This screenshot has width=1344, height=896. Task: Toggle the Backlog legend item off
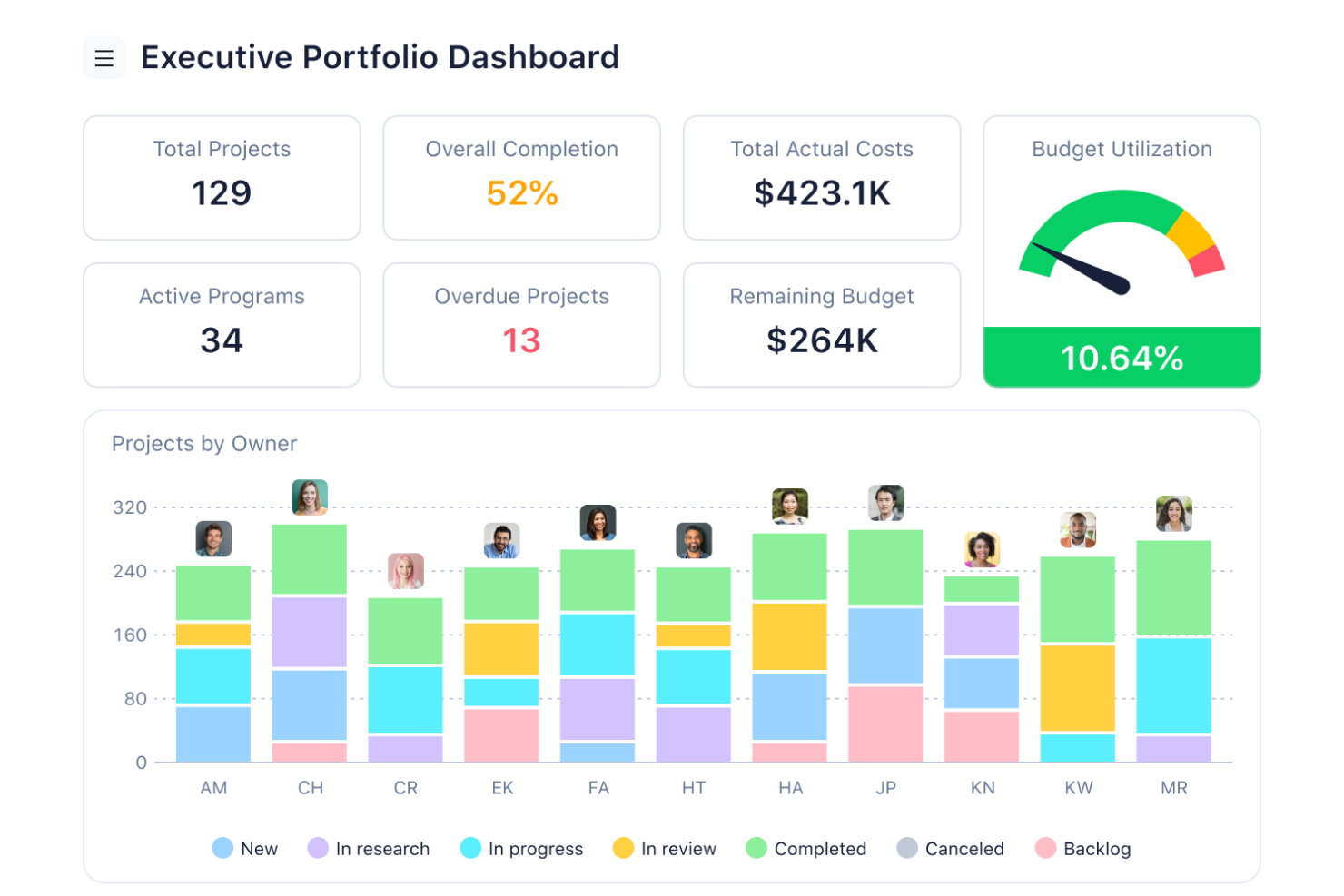[x=1083, y=849]
